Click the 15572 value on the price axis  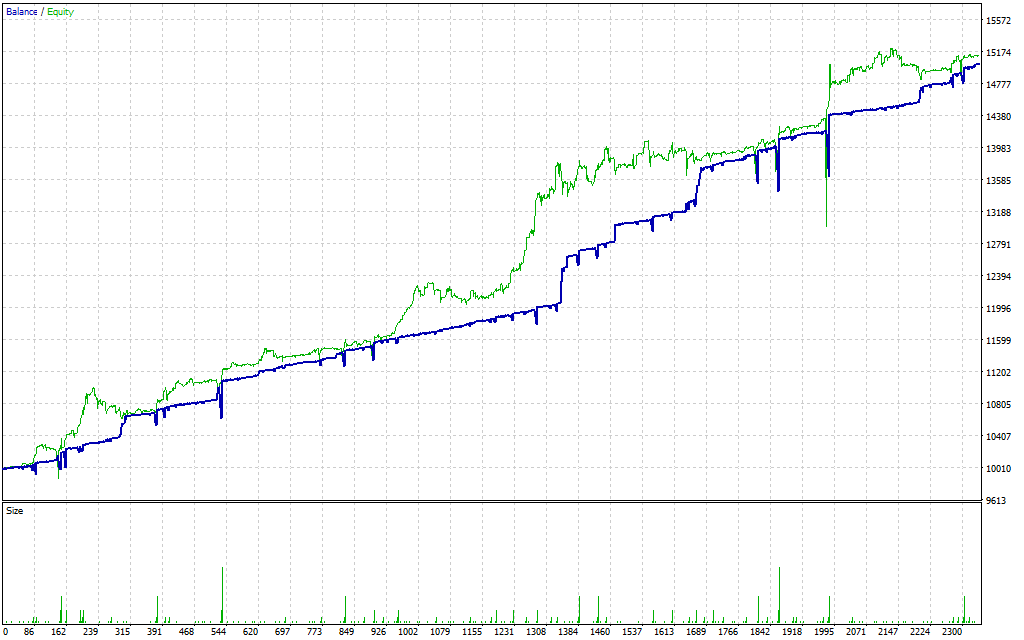tap(997, 21)
